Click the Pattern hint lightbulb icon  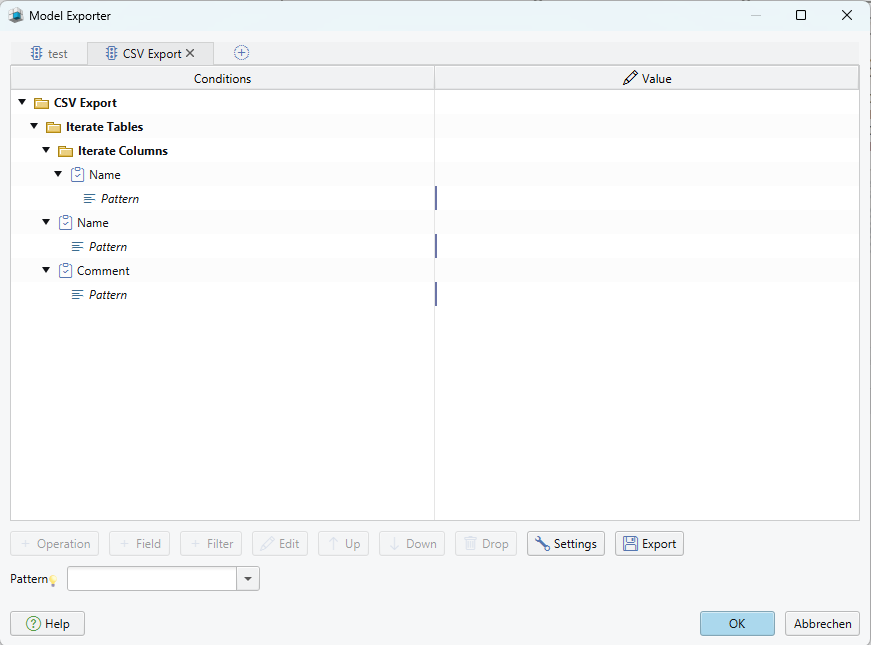[53, 581]
